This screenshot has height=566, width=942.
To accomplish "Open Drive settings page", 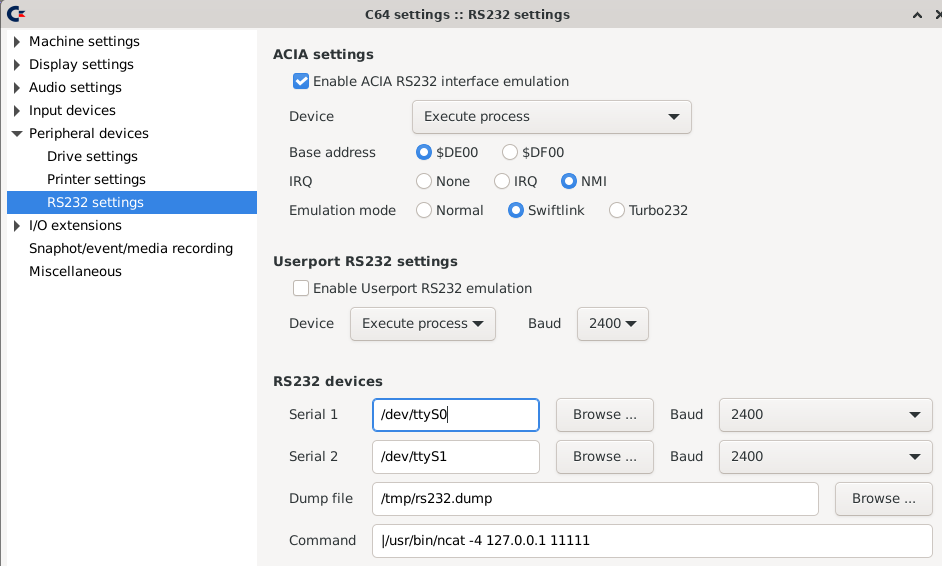I will (x=92, y=157).
